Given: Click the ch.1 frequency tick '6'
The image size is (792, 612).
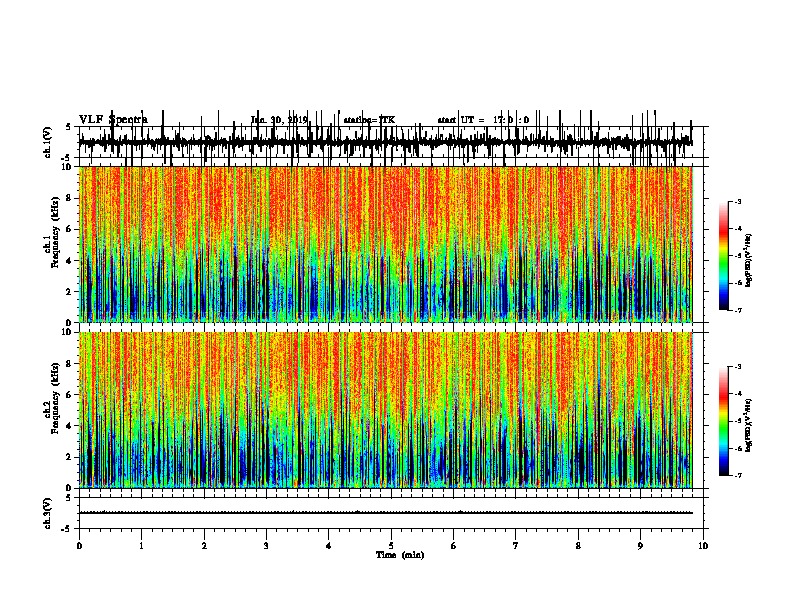Looking at the screenshot, I should point(70,229).
